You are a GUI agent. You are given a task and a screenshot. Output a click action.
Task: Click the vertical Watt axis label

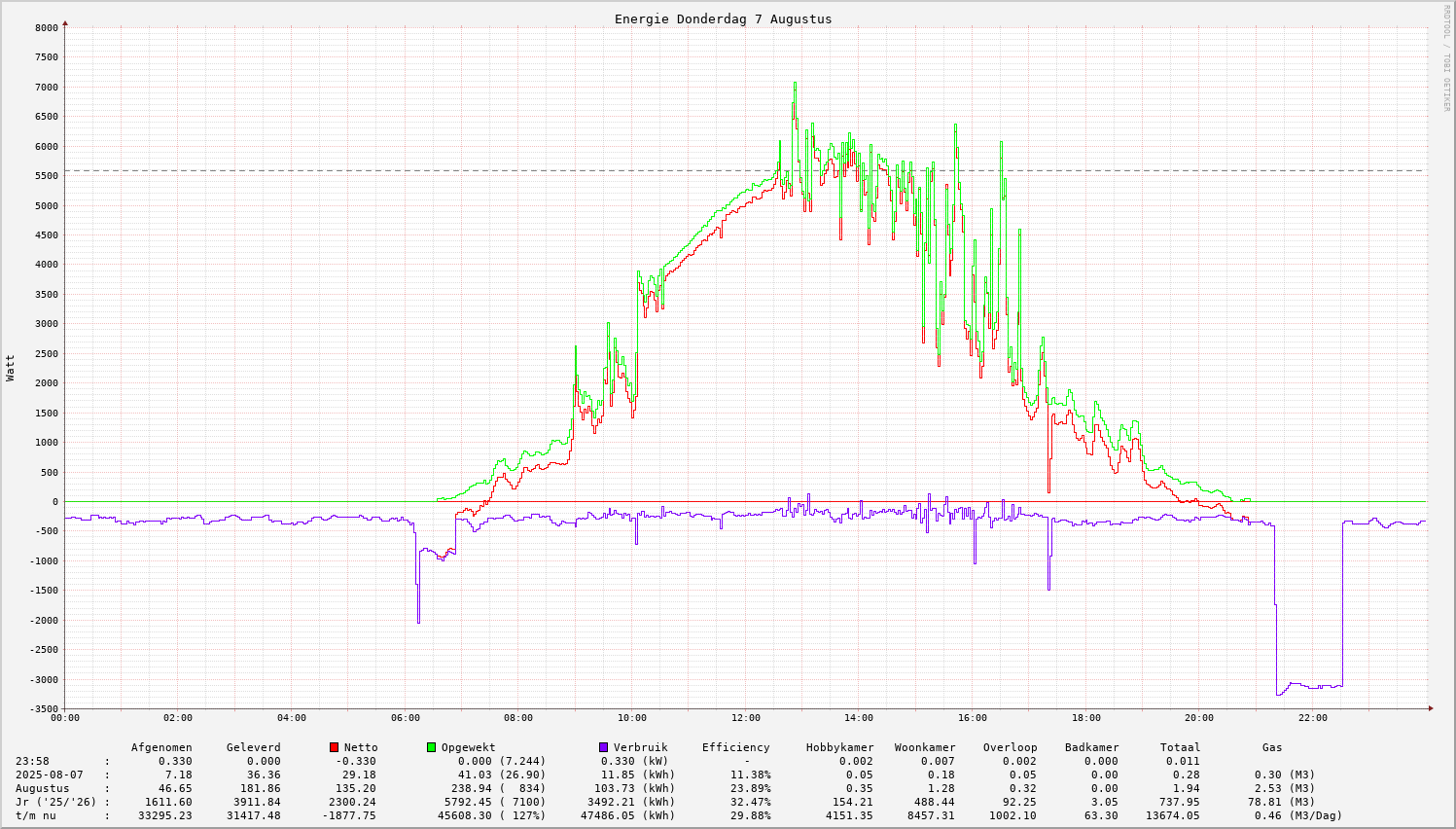coord(11,368)
